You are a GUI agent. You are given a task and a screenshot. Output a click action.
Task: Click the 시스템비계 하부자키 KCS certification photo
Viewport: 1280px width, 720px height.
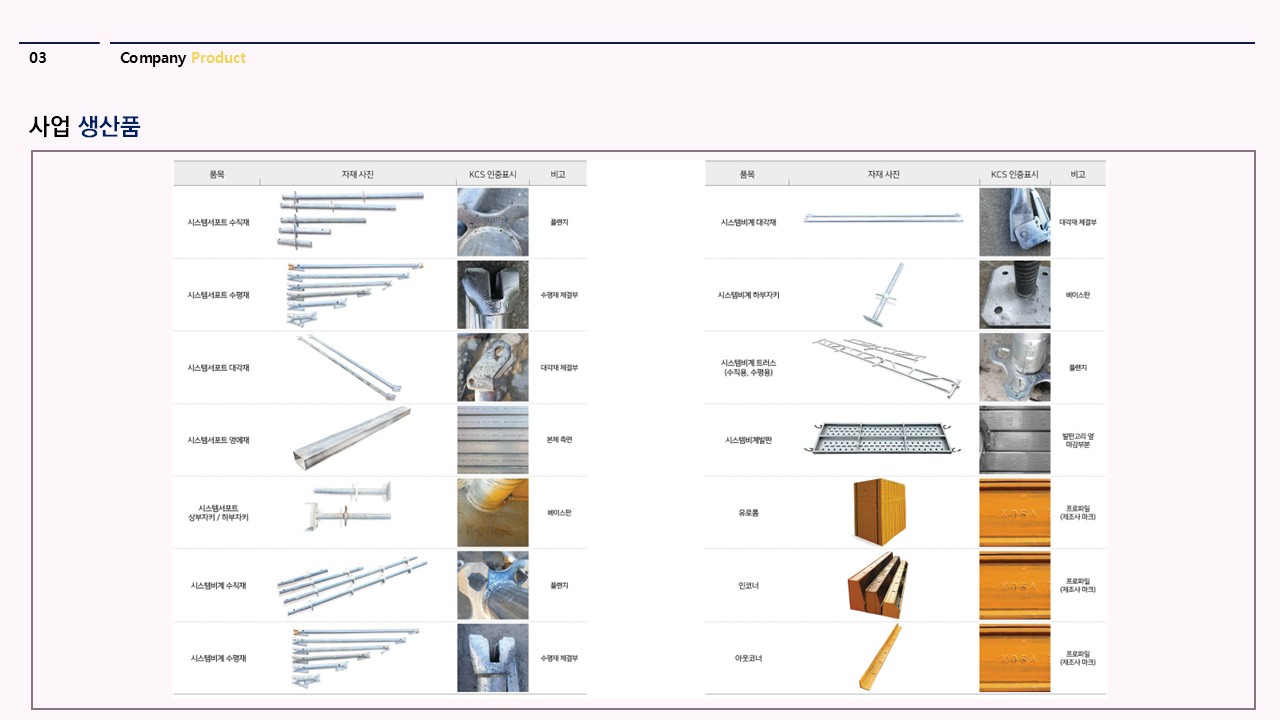(x=1014, y=295)
